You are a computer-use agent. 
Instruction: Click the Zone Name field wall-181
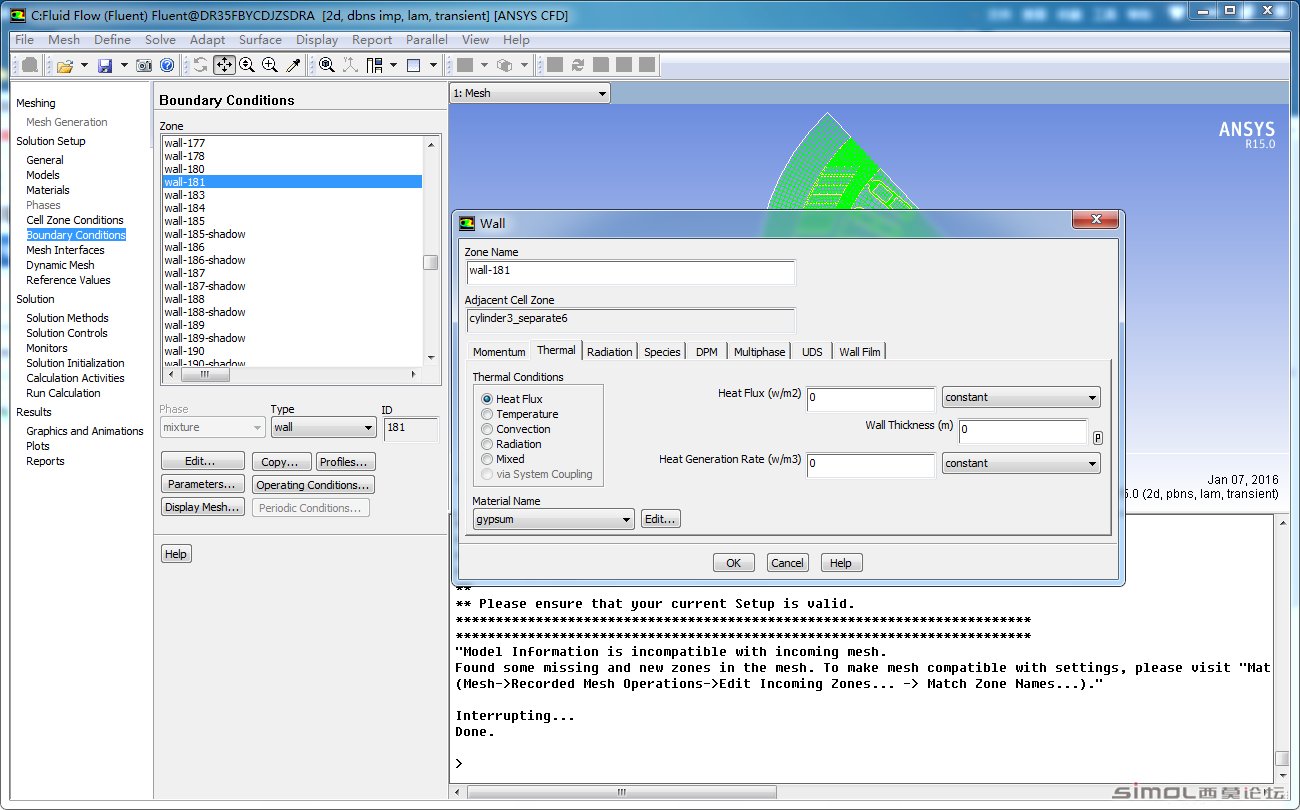631,271
